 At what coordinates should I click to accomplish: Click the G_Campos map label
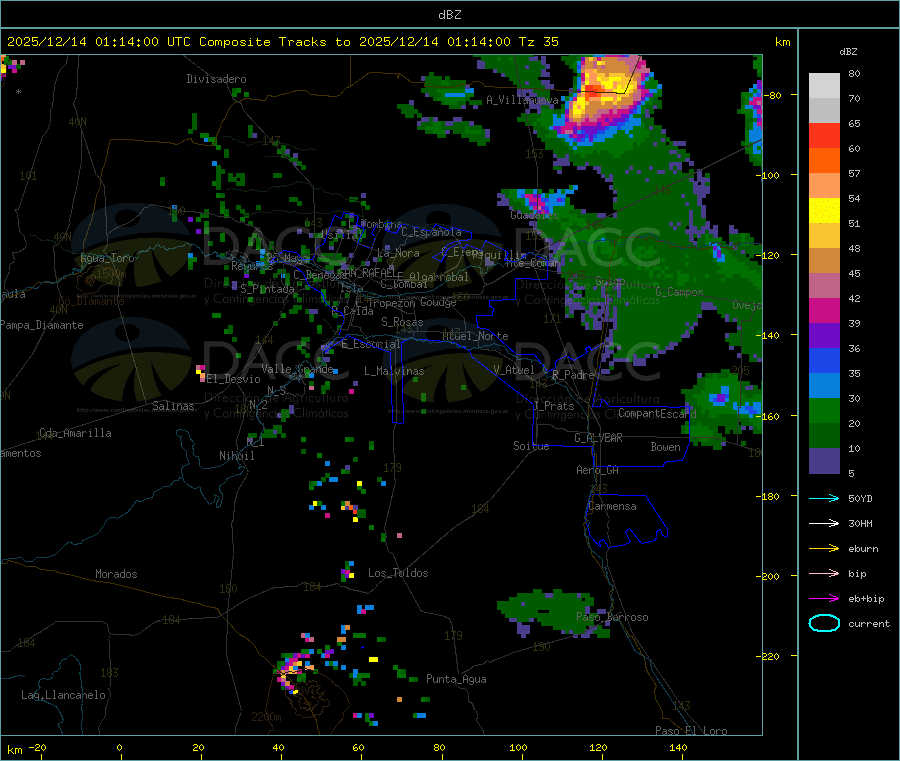click(x=679, y=292)
